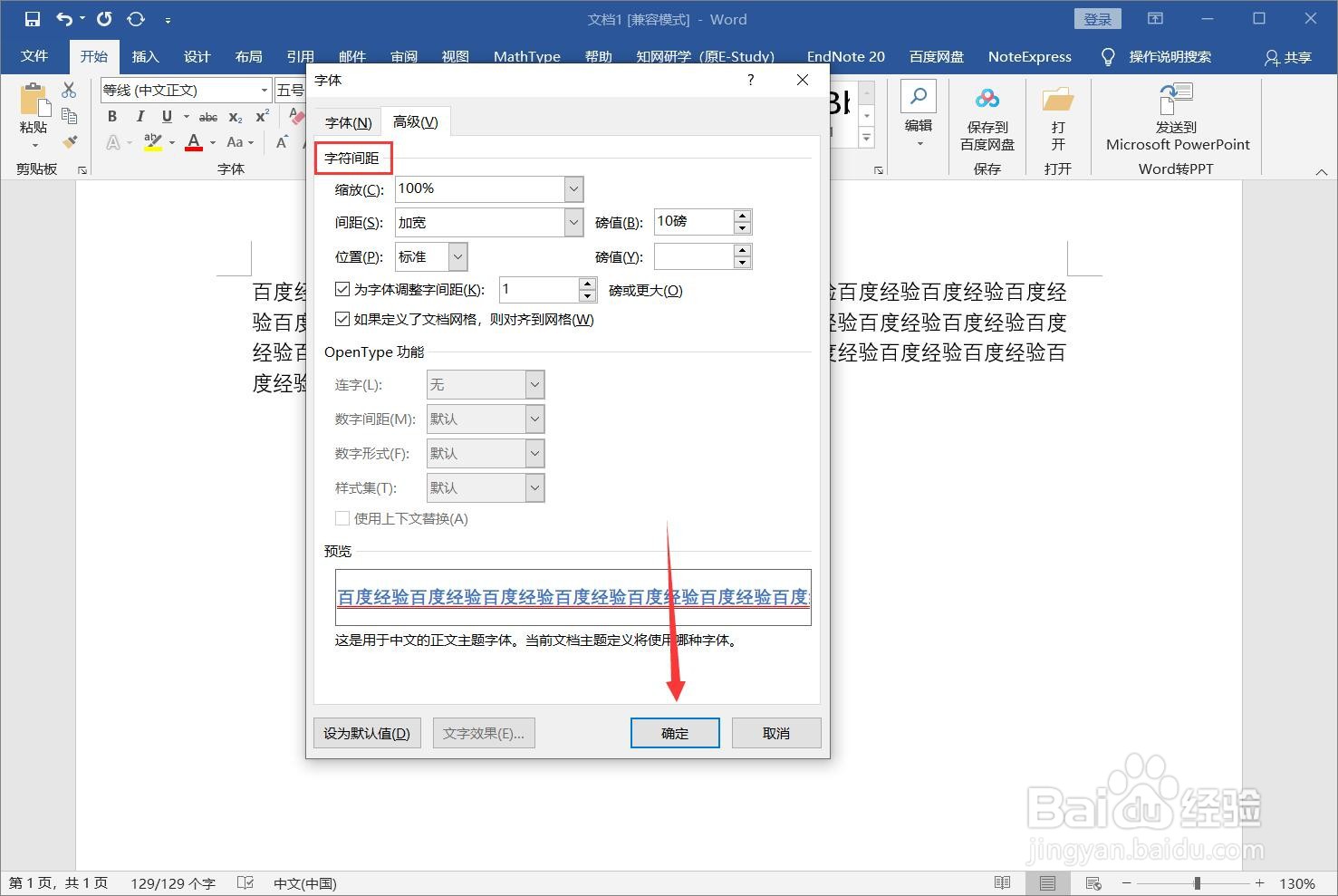Uncheck 为字体调整字间距 option
The width and height of the screenshot is (1338, 896).
342,288
